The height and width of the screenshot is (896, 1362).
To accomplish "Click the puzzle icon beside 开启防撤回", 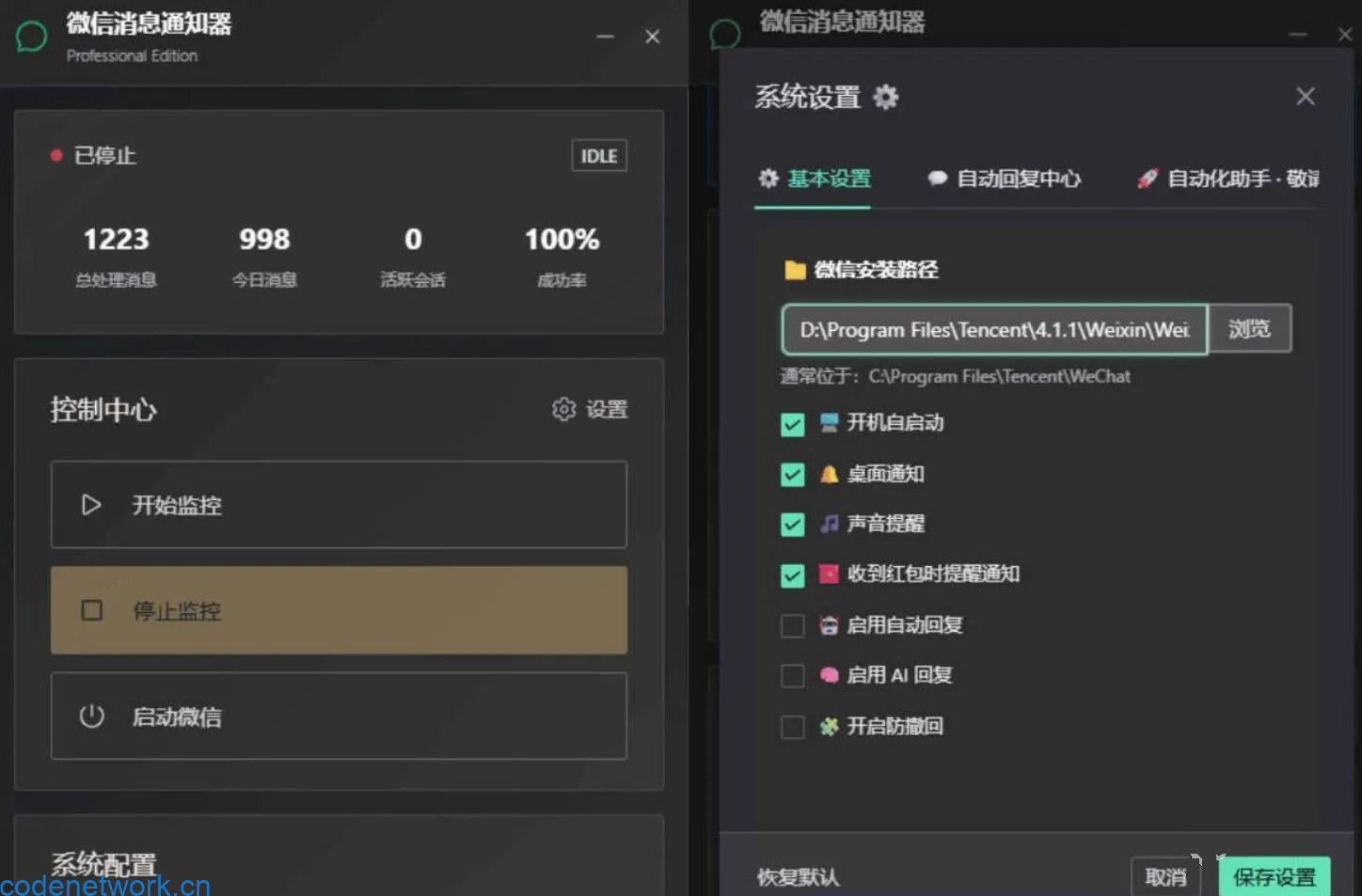I will tap(828, 726).
